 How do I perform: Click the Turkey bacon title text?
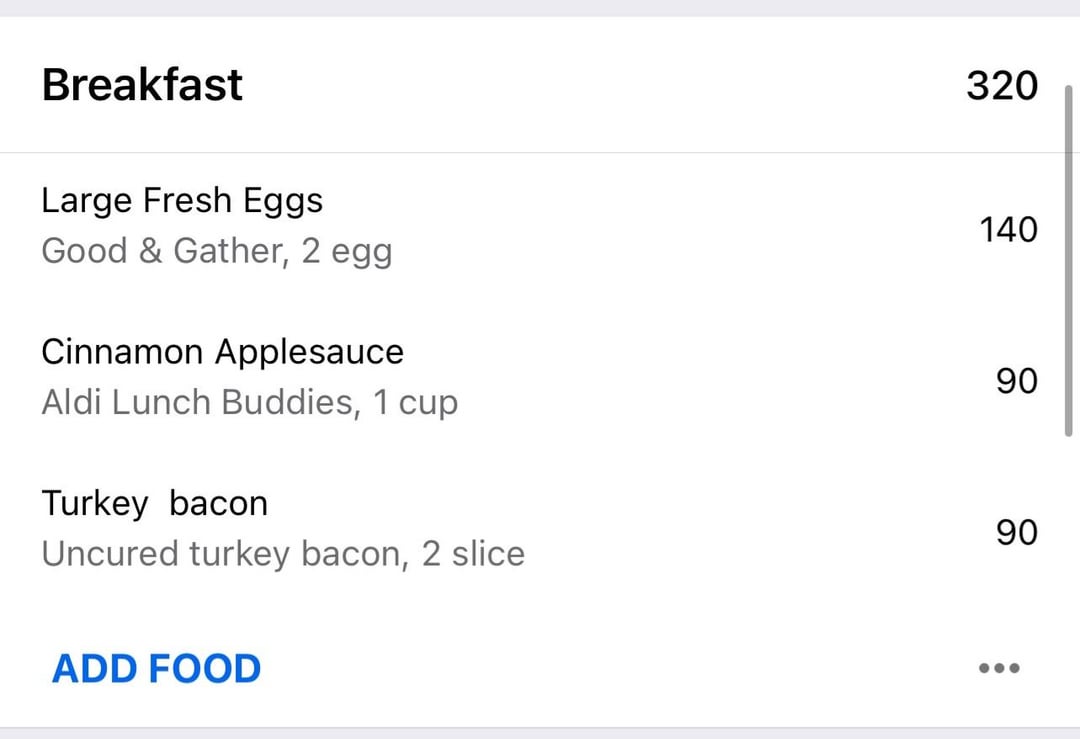(154, 503)
